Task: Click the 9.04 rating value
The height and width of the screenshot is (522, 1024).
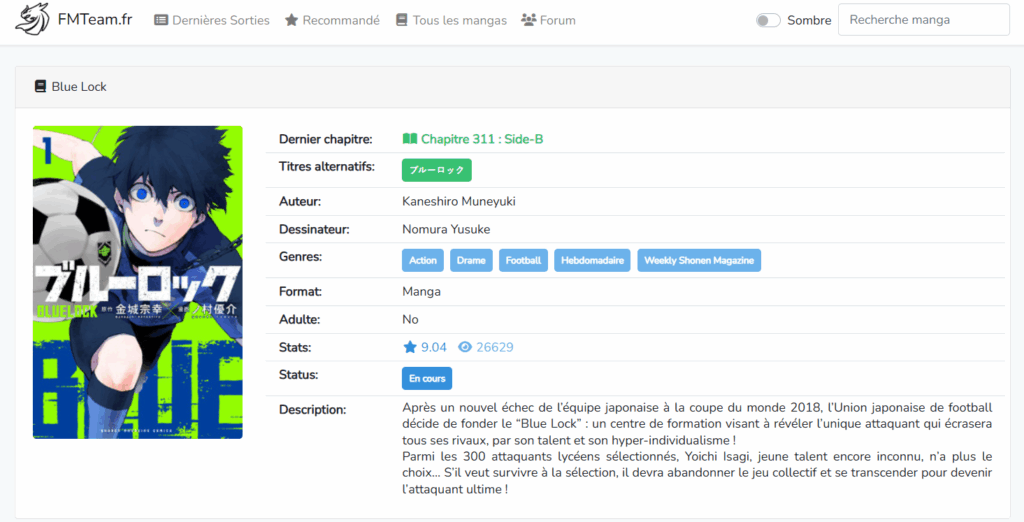Action: coord(434,347)
